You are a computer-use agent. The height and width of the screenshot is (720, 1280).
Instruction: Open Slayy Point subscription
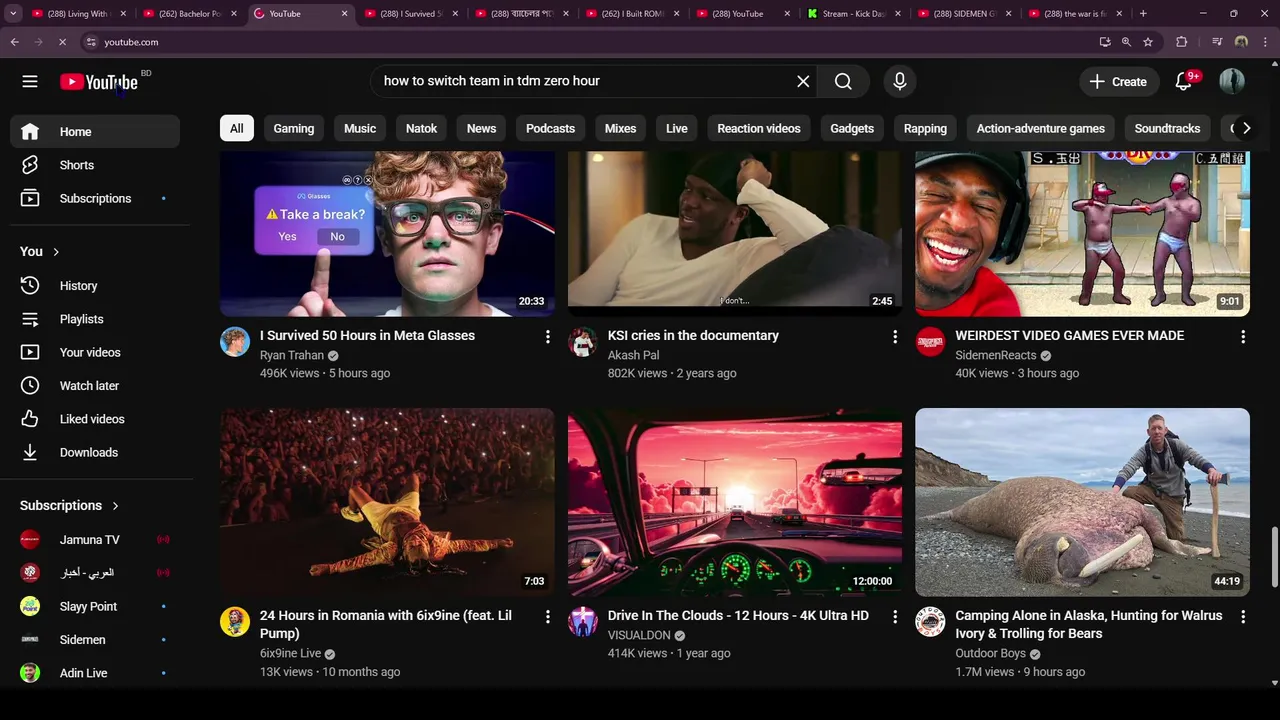click(95, 606)
